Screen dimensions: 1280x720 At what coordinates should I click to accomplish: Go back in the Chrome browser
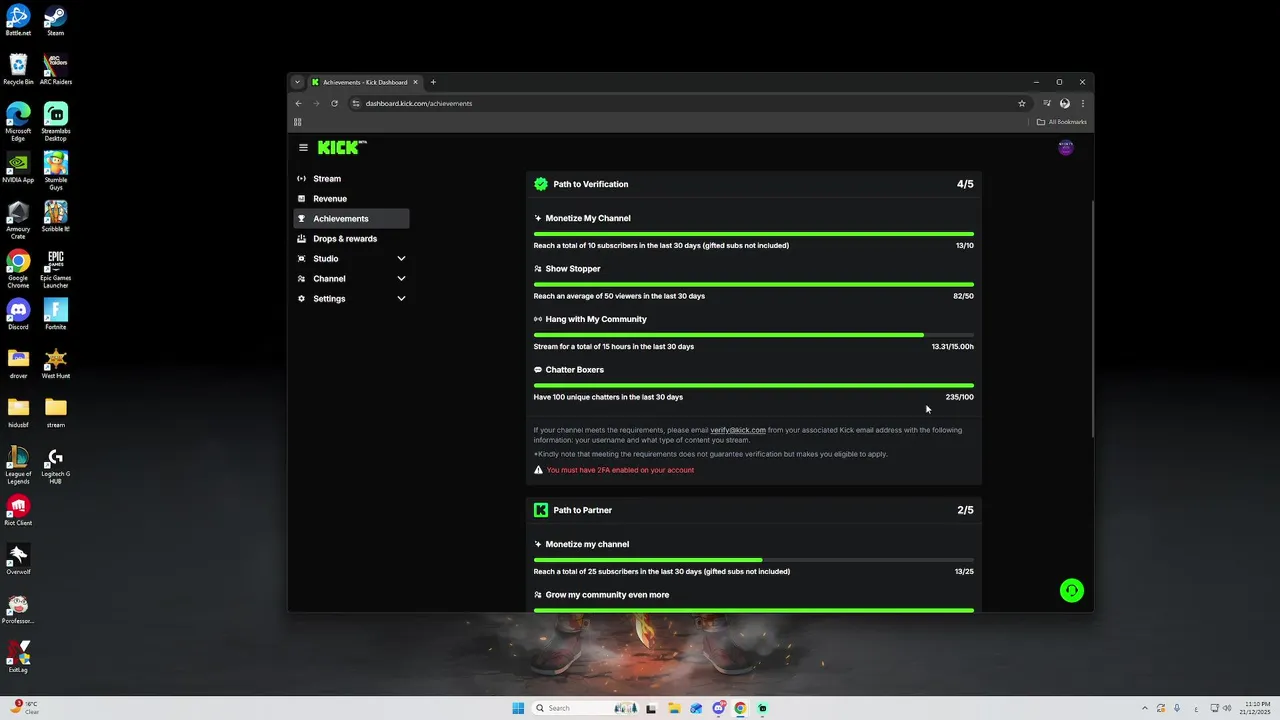(298, 103)
